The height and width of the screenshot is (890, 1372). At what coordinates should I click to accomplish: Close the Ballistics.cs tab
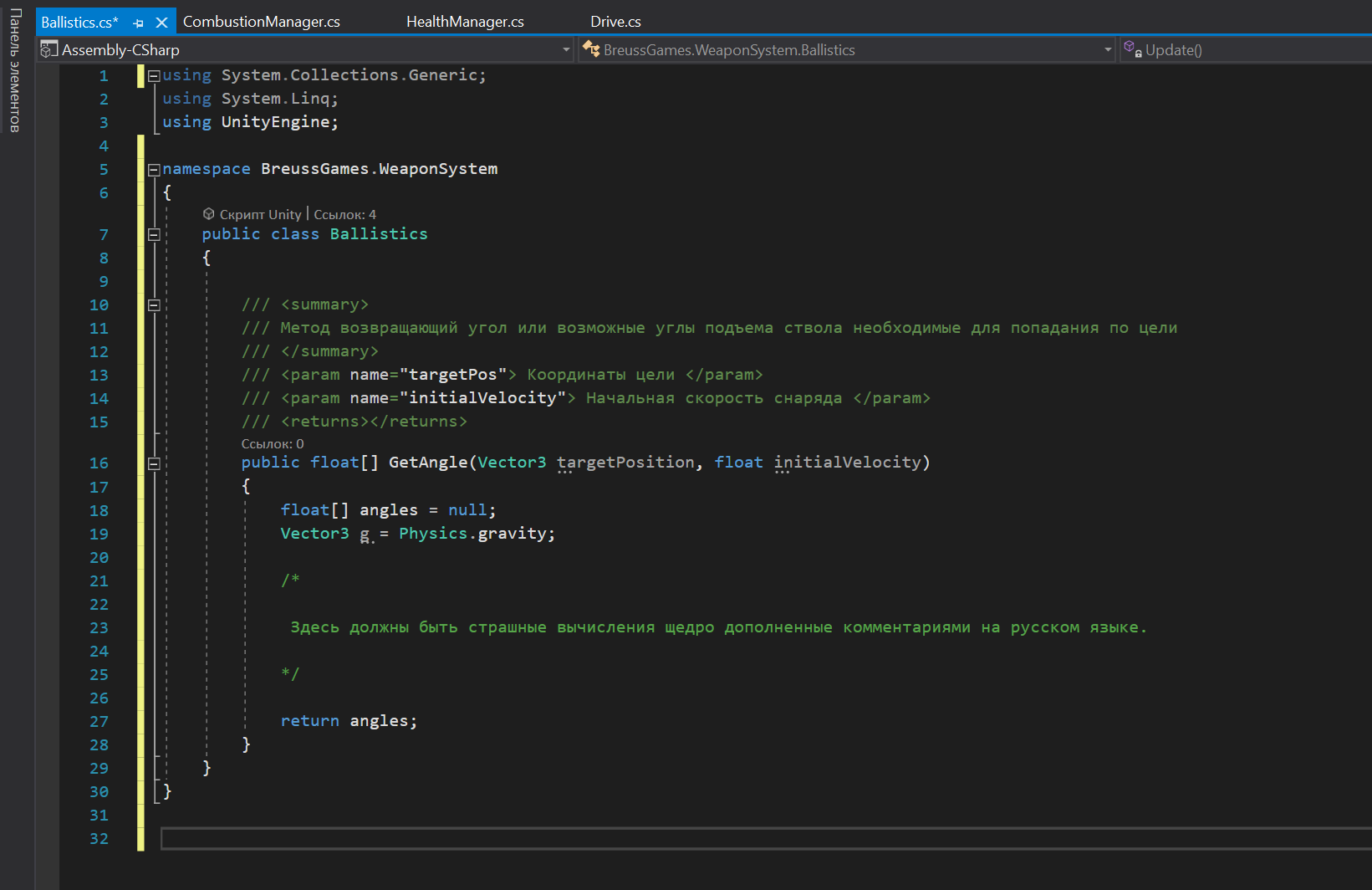161,23
